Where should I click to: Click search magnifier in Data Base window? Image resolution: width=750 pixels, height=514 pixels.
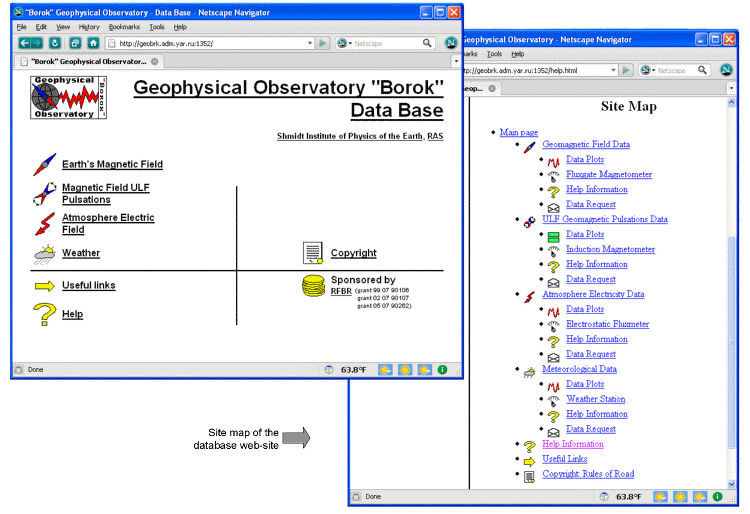[427, 43]
